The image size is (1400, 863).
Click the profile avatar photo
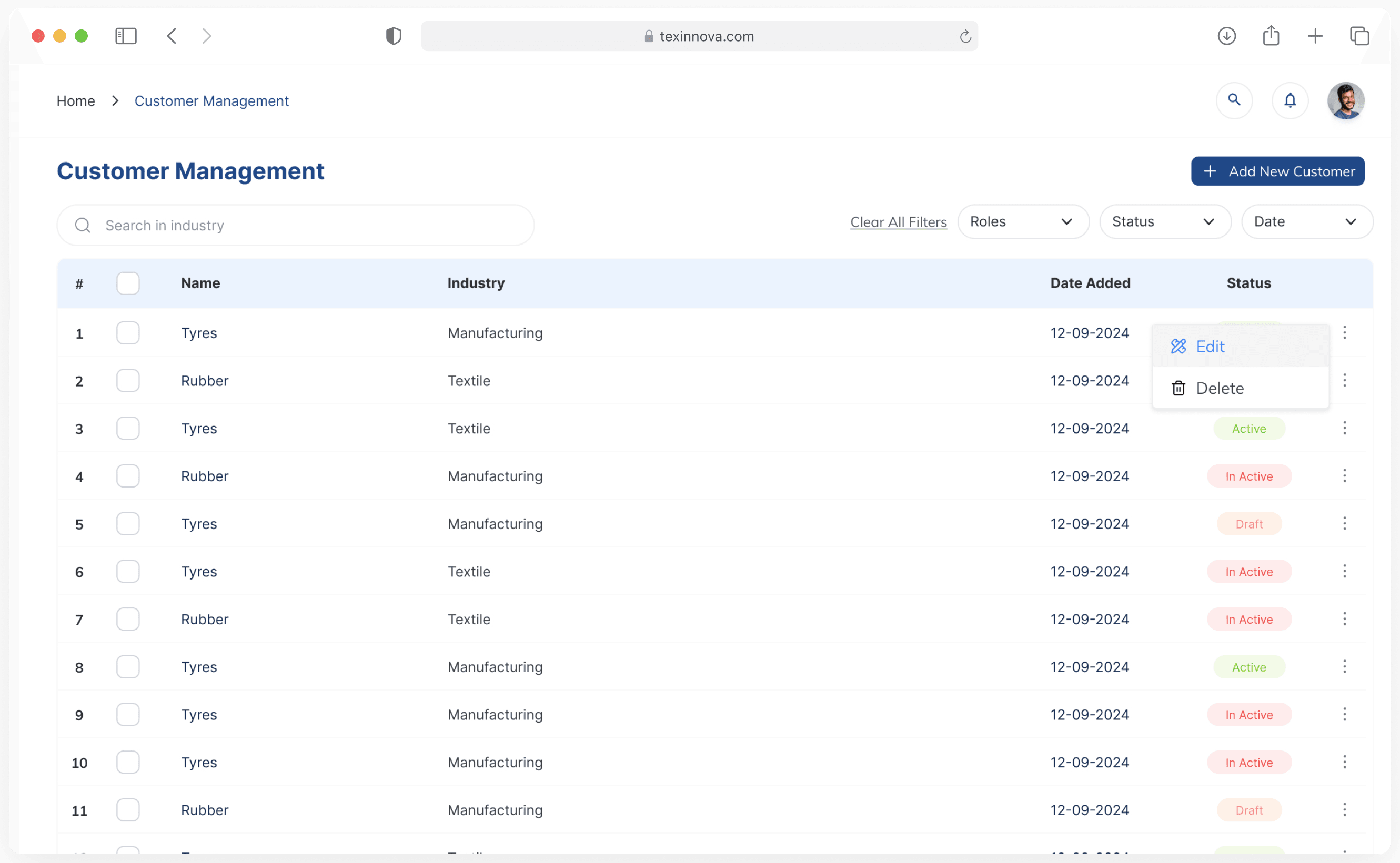pos(1346,100)
